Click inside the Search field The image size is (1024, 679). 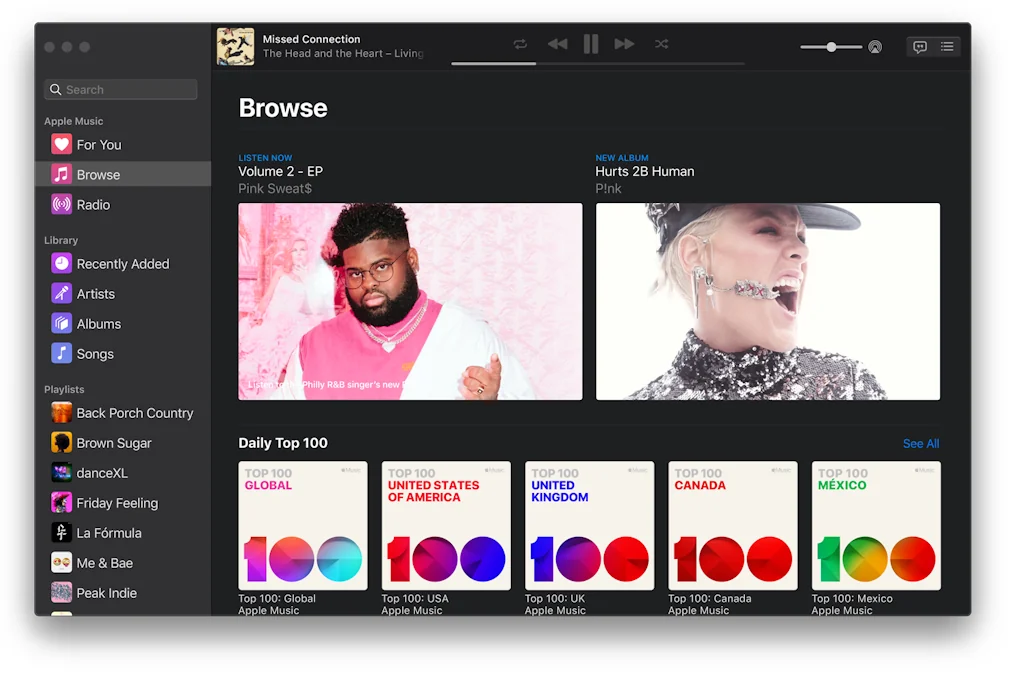[120, 89]
